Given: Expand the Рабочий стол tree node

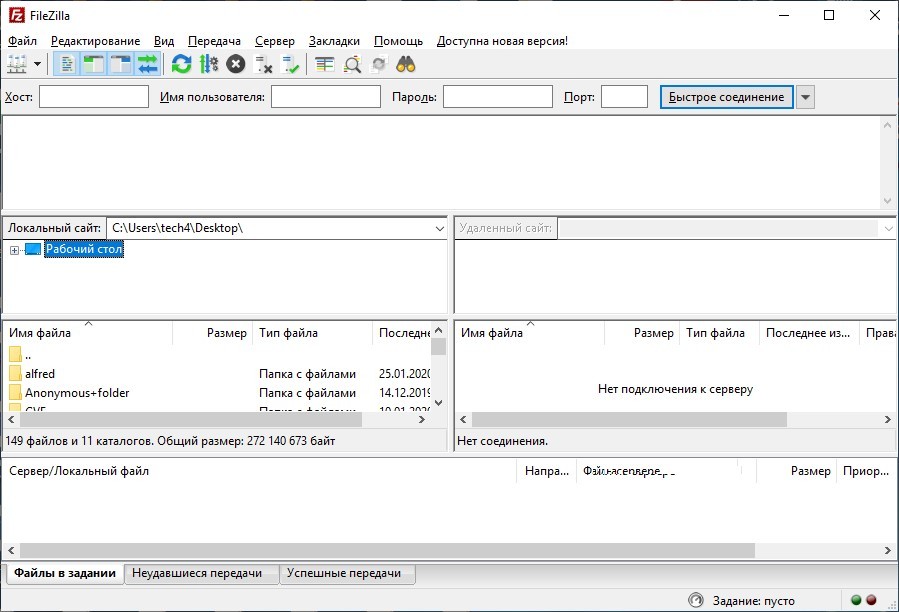Looking at the screenshot, I should coord(14,250).
